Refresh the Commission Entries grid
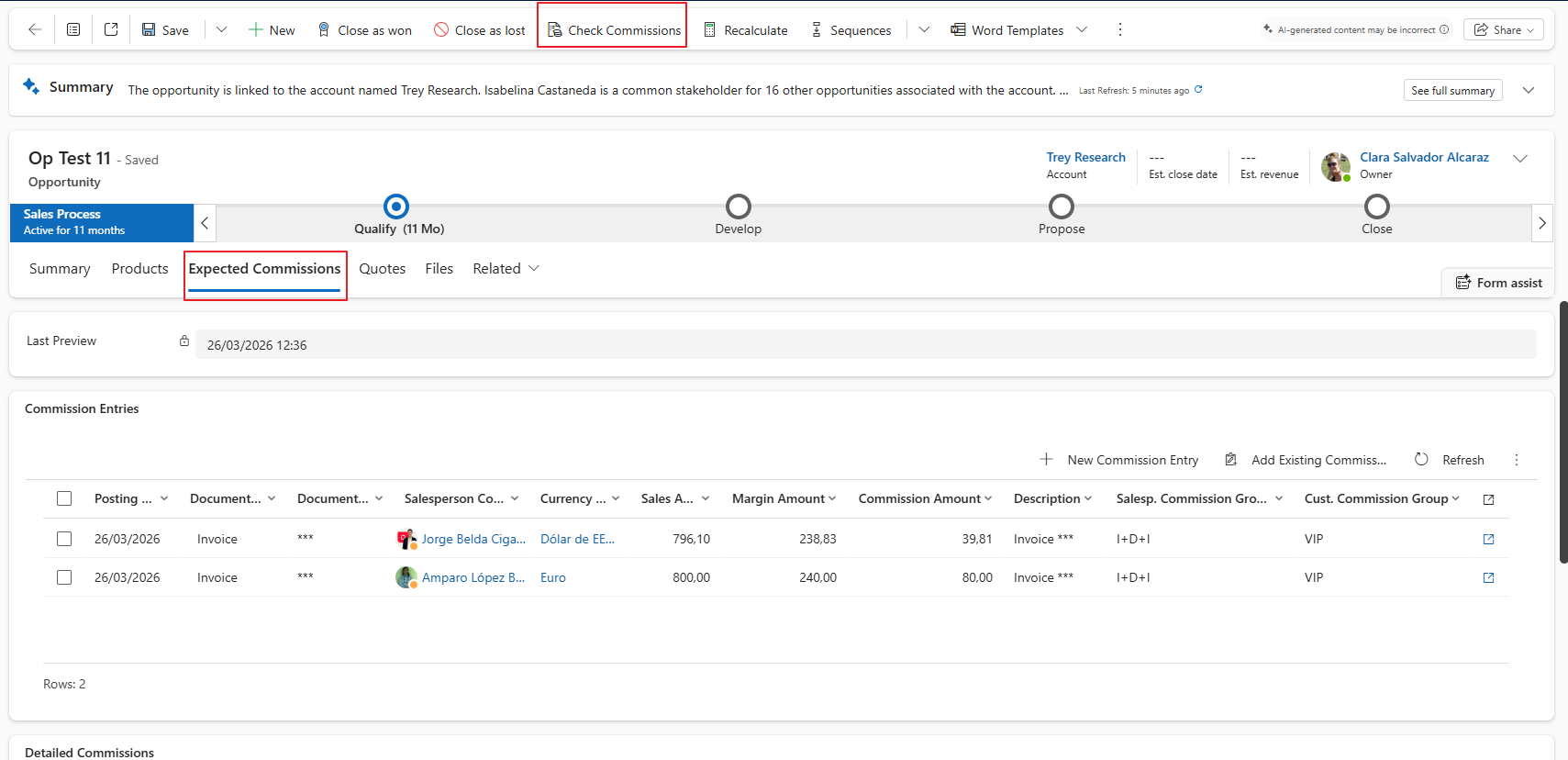 click(1450, 460)
